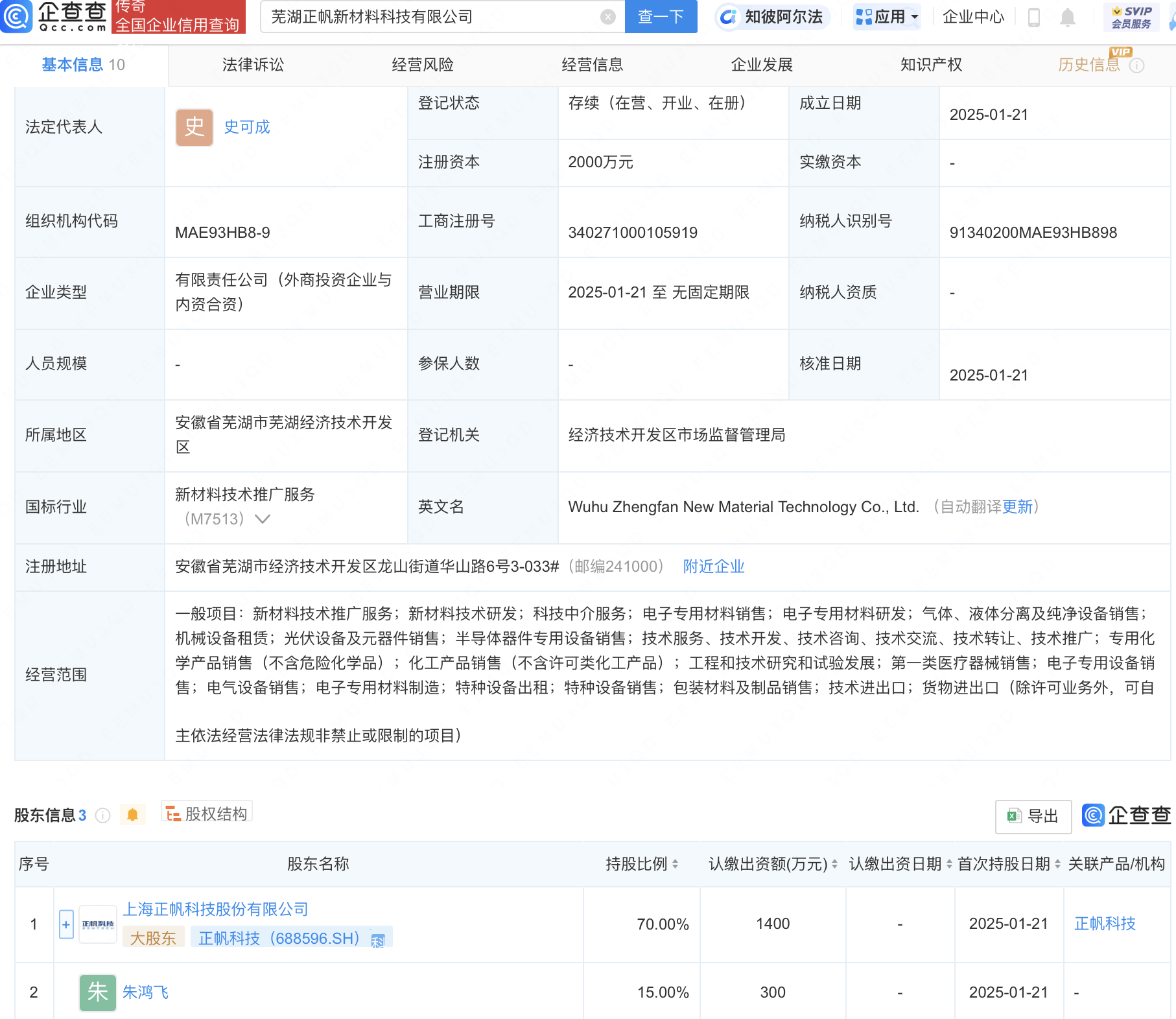Open legal representative 史可成 link
The width and height of the screenshot is (1176, 1019).
pyautogui.click(x=247, y=127)
